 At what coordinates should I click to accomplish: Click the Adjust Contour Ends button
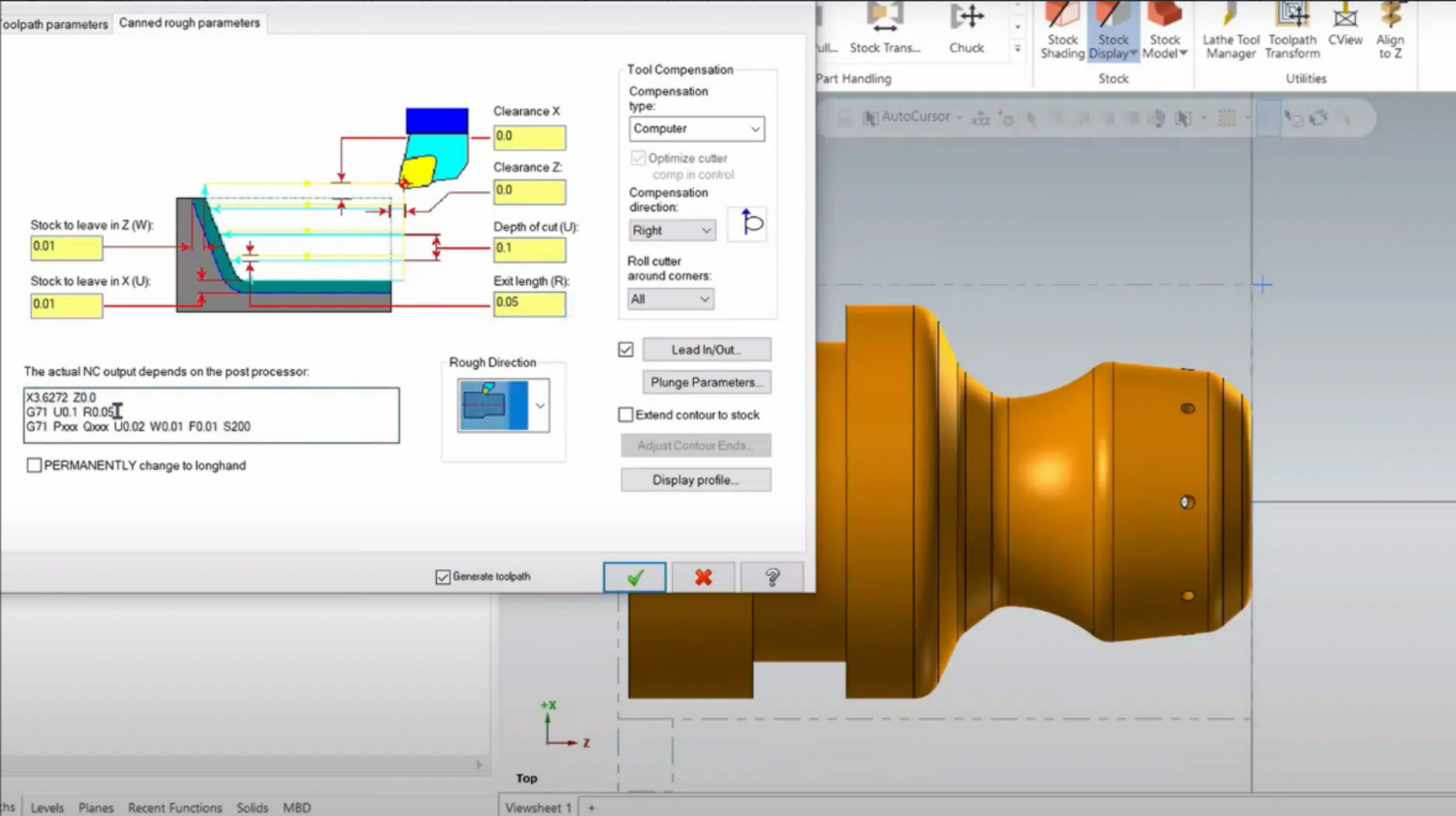click(696, 445)
